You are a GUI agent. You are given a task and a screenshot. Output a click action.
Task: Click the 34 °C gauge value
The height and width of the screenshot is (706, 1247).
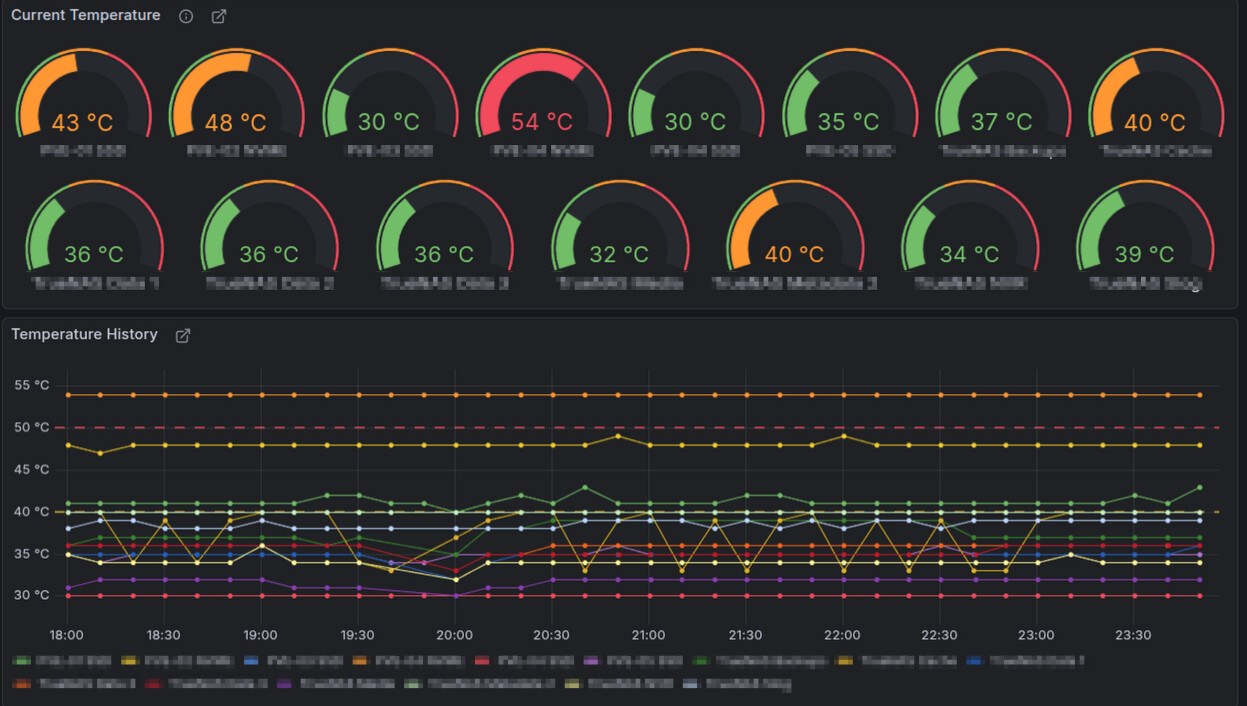(969, 255)
